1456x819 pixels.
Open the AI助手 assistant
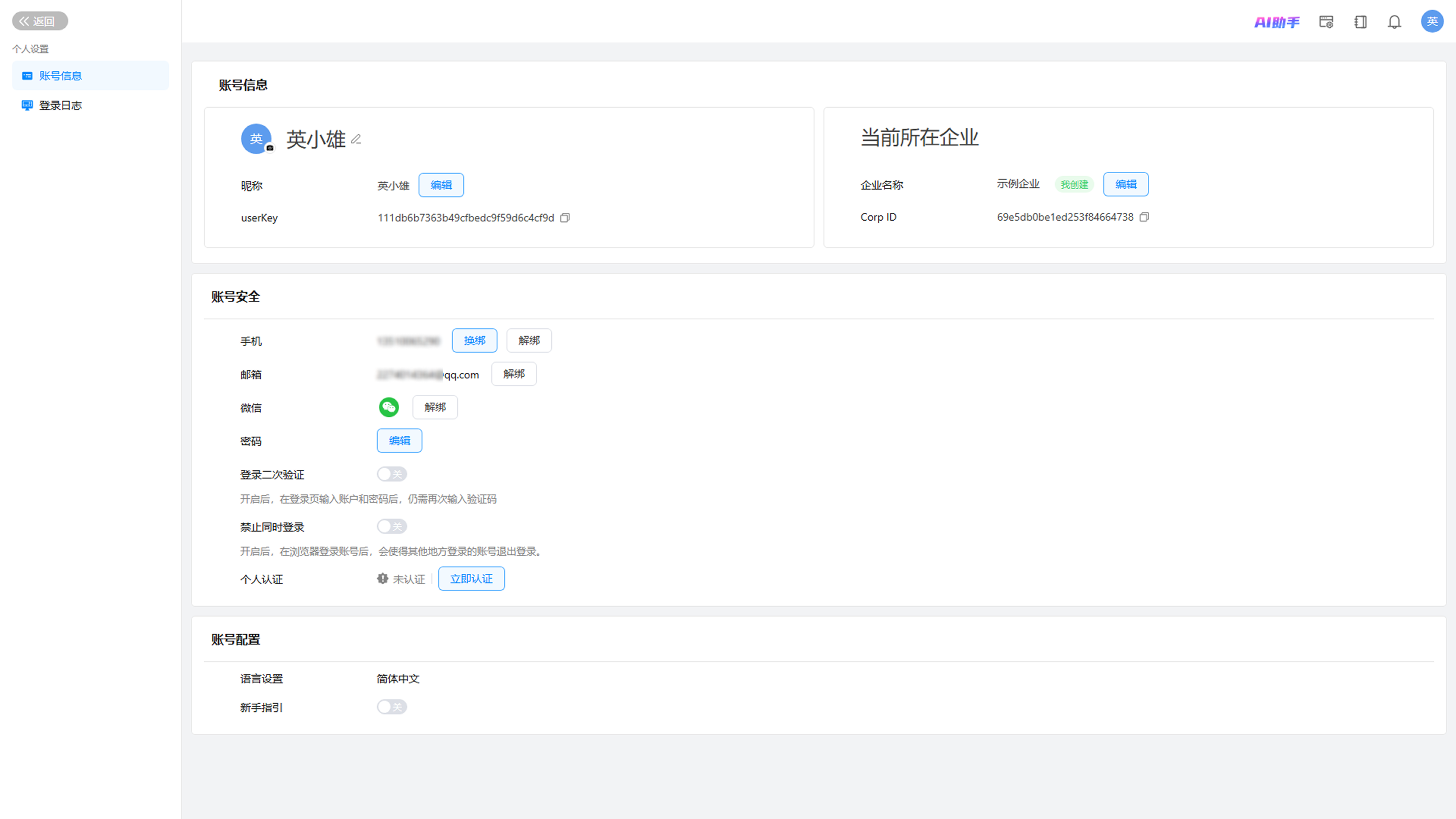click(1277, 22)
